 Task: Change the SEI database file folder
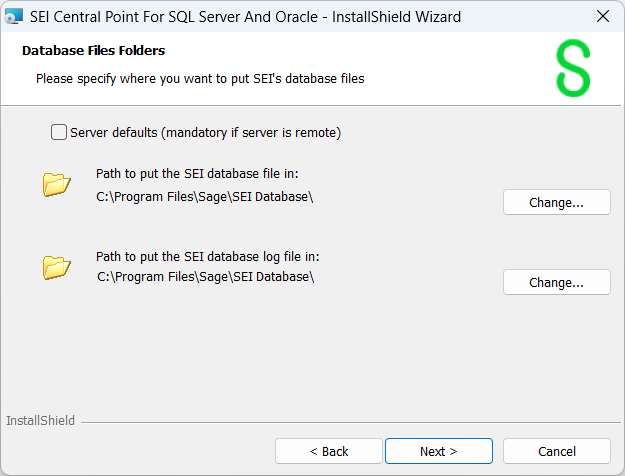[556, 202]
